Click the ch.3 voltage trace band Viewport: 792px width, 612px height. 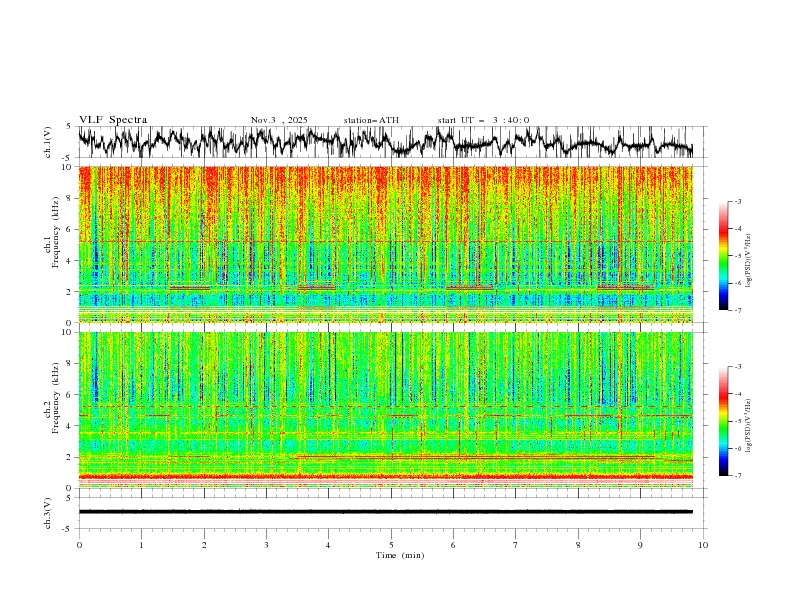(385, 512)
